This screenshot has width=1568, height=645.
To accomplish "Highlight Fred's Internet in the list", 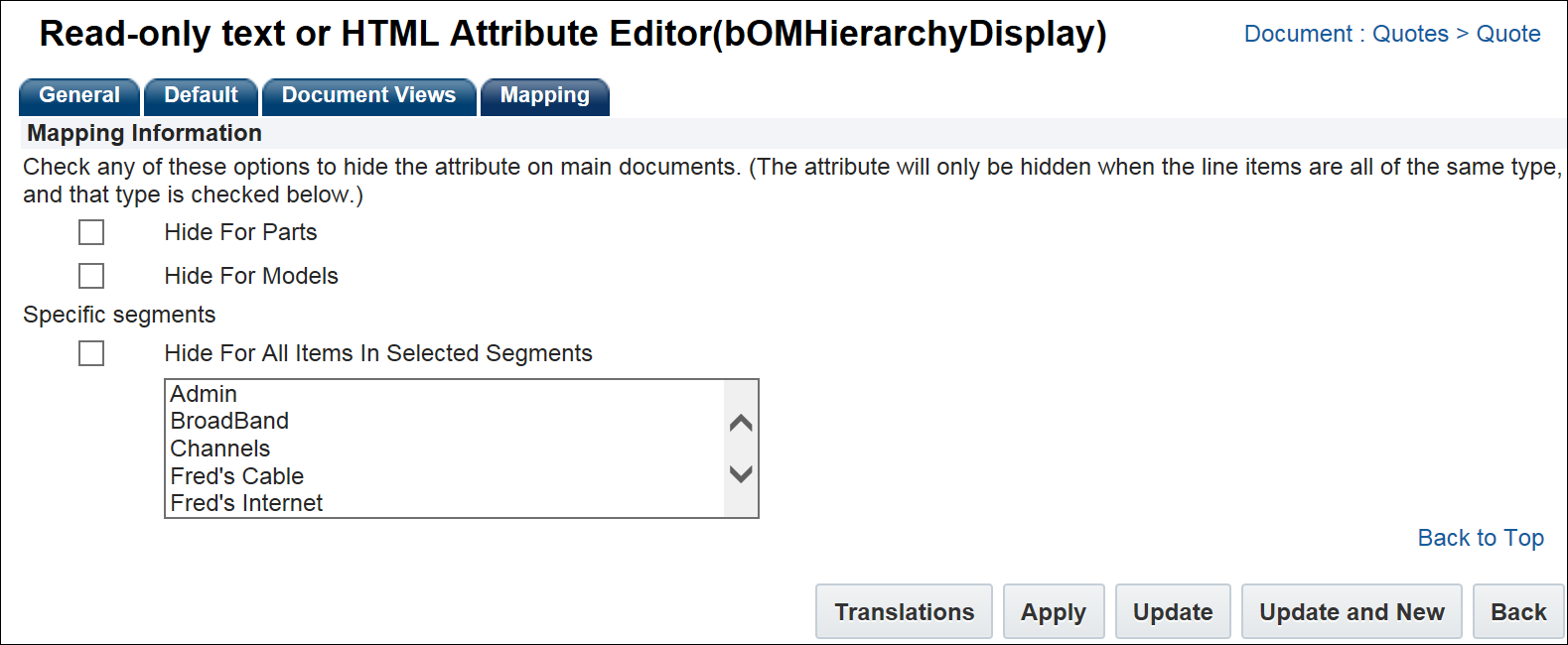I will coord(246,503).
